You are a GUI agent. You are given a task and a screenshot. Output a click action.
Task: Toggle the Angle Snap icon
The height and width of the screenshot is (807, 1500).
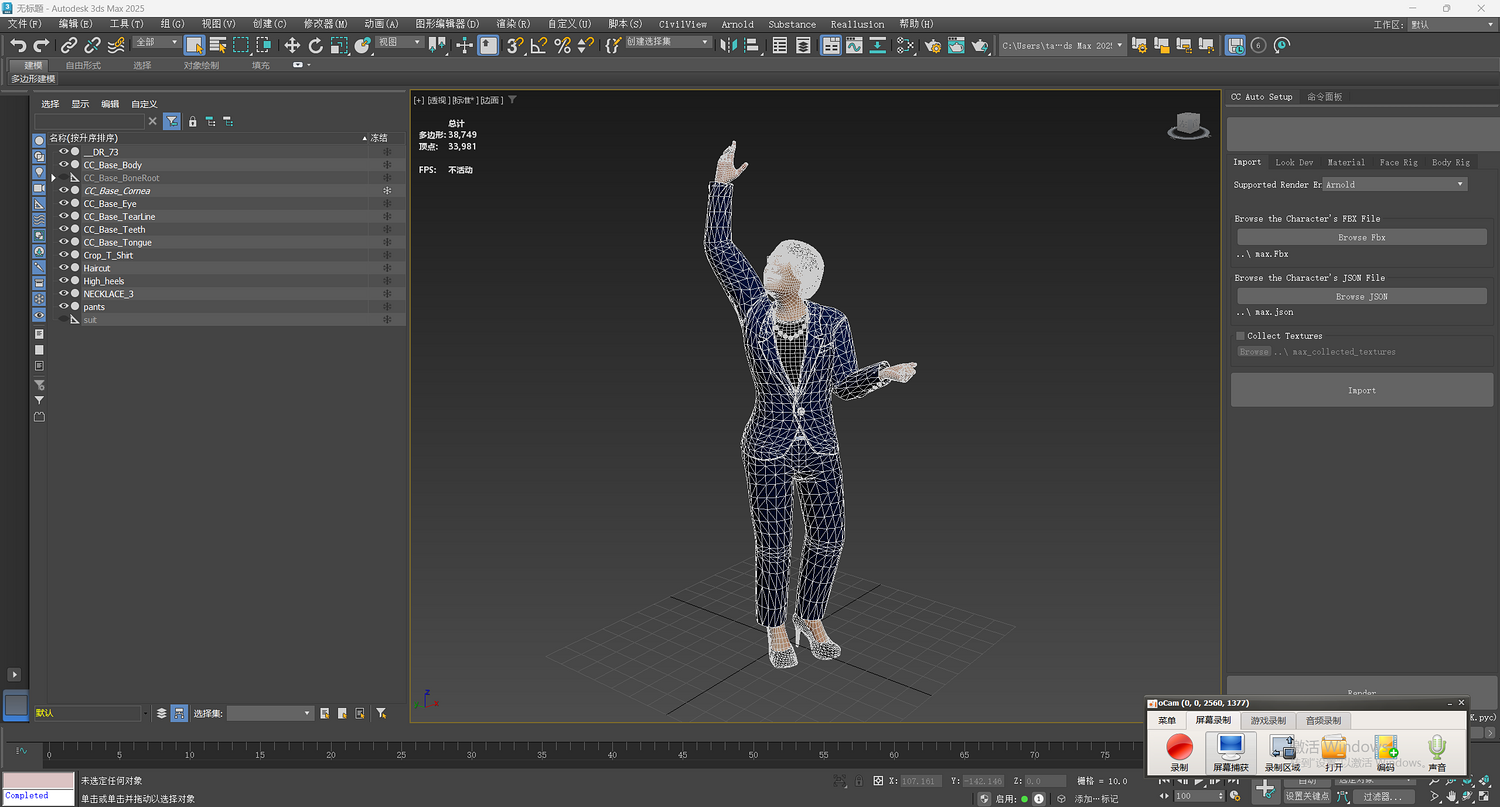click(x=539, y=45)
